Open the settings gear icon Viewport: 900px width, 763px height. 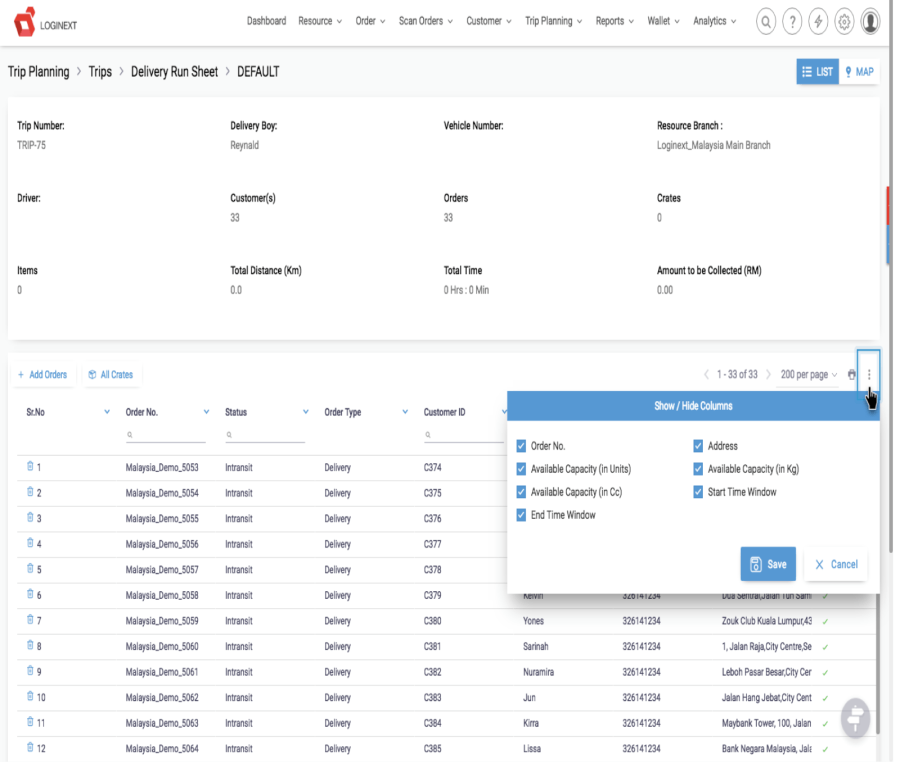click(844, 21)
